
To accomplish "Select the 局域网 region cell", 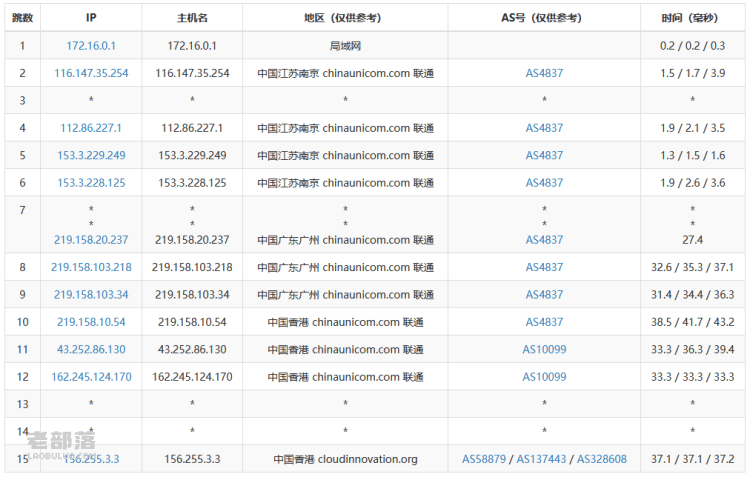I will pyautogui.click(x=345, y=46).
